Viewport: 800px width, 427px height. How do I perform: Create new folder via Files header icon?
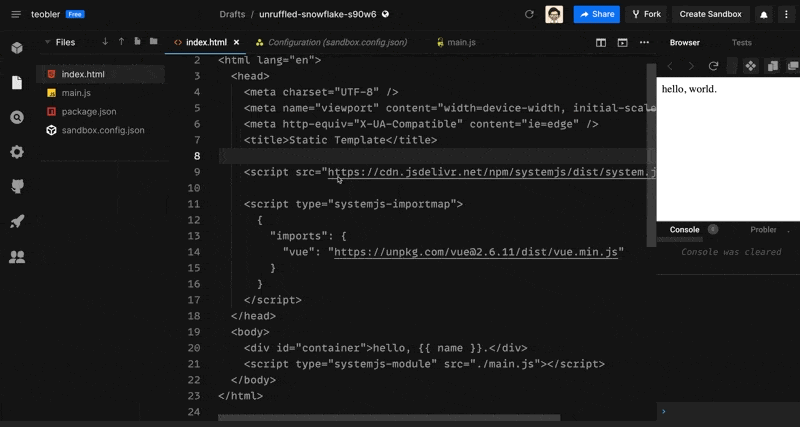pos(154,42)
